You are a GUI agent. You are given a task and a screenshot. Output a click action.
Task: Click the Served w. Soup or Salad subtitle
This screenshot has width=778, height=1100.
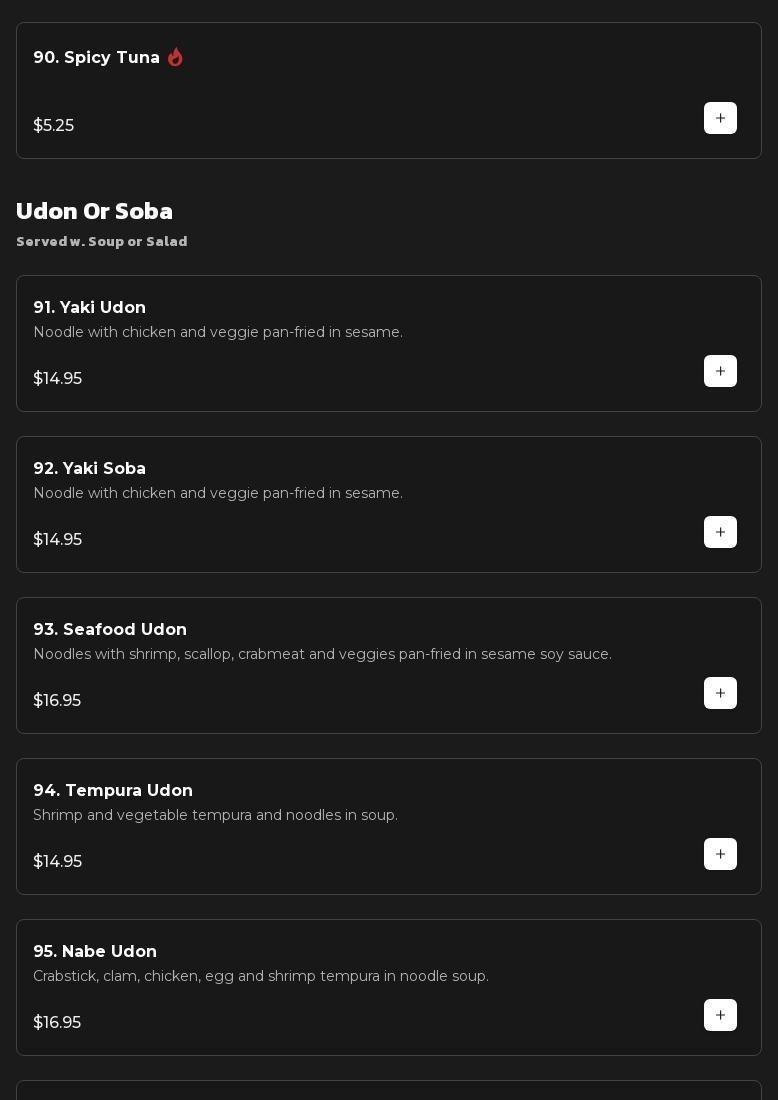[x=102, y=241]
